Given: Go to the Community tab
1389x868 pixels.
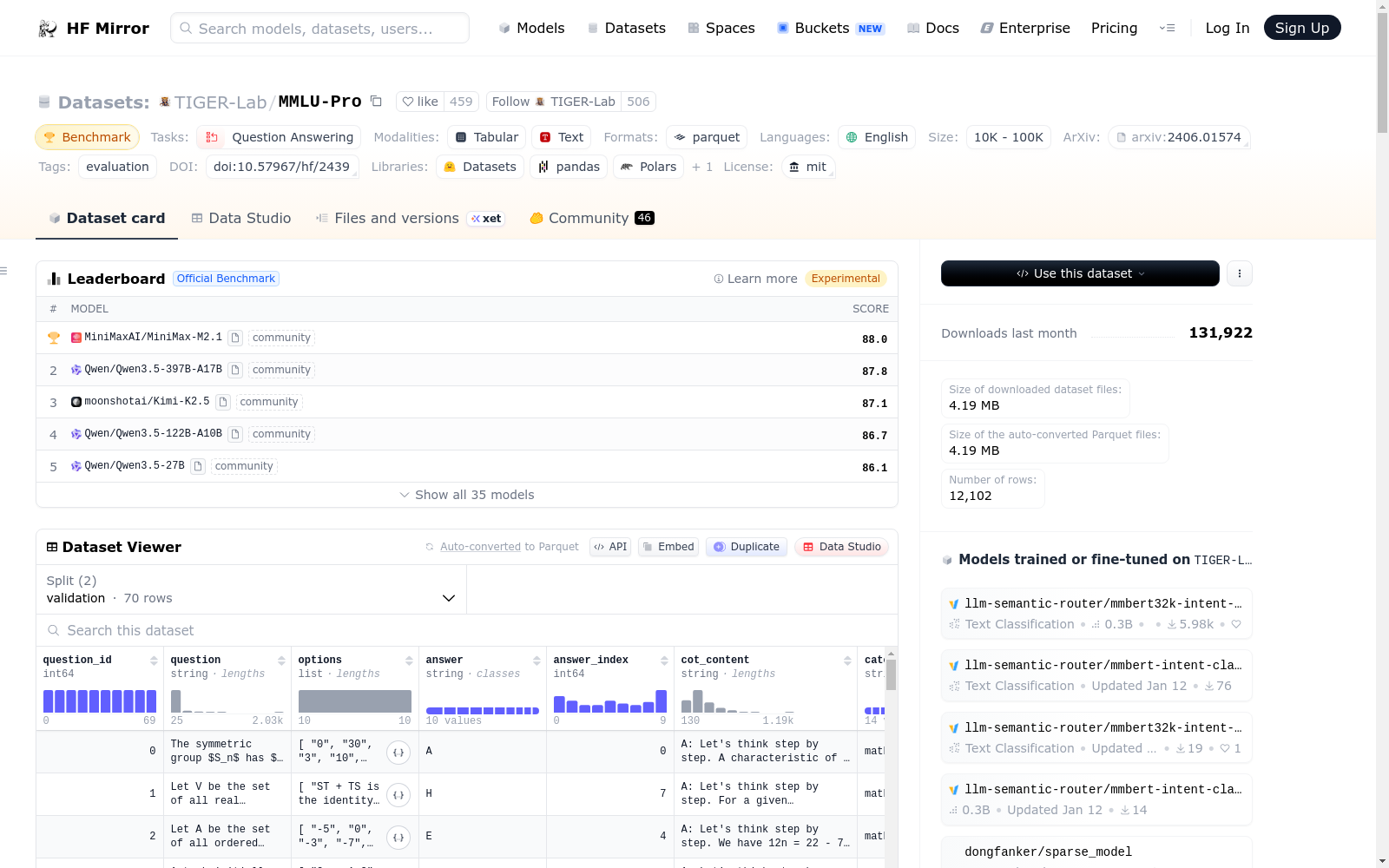Looking at the screenshot, I should click(x=592, y=219).
